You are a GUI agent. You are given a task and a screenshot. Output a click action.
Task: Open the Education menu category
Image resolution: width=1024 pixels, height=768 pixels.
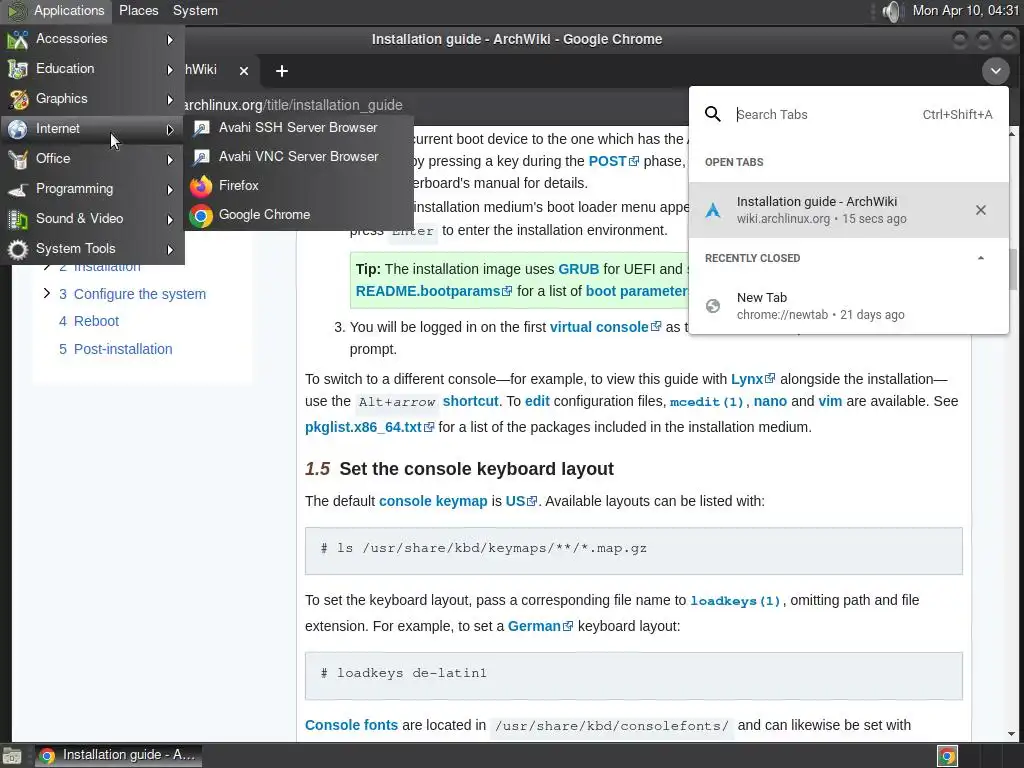coord(92,69)
